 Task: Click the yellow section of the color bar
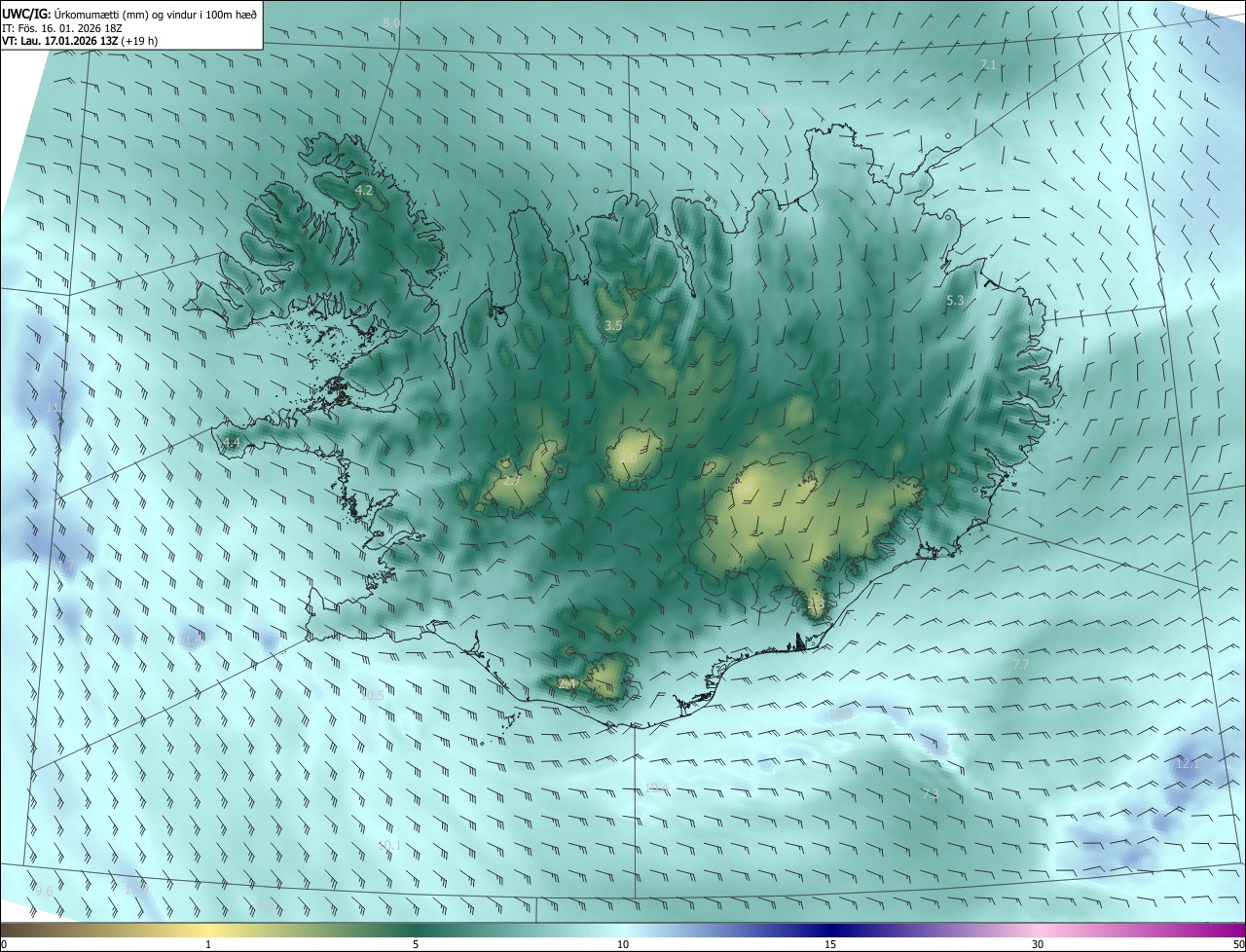tap(209, 931)
